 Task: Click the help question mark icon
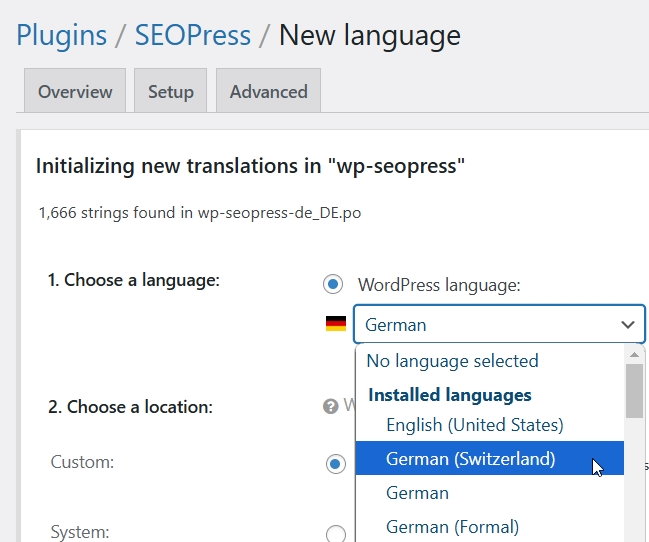(329, 406)
